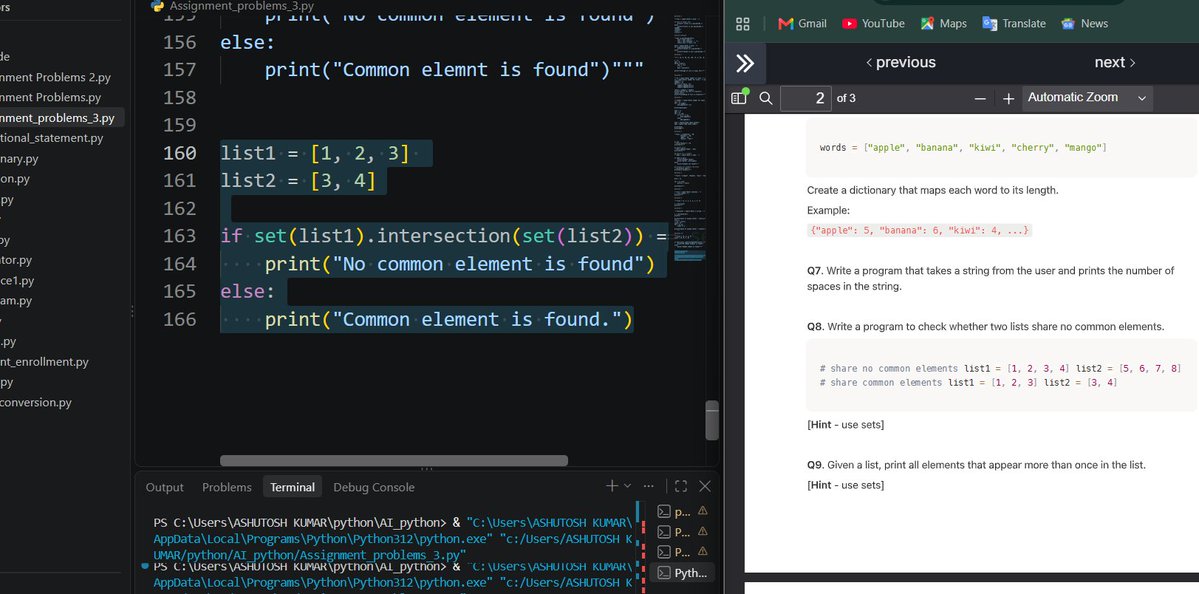Click 'Common element is found.' print on line 166
The height and width of the screenshot is (594, 1199).
click(x=449, y=320)
